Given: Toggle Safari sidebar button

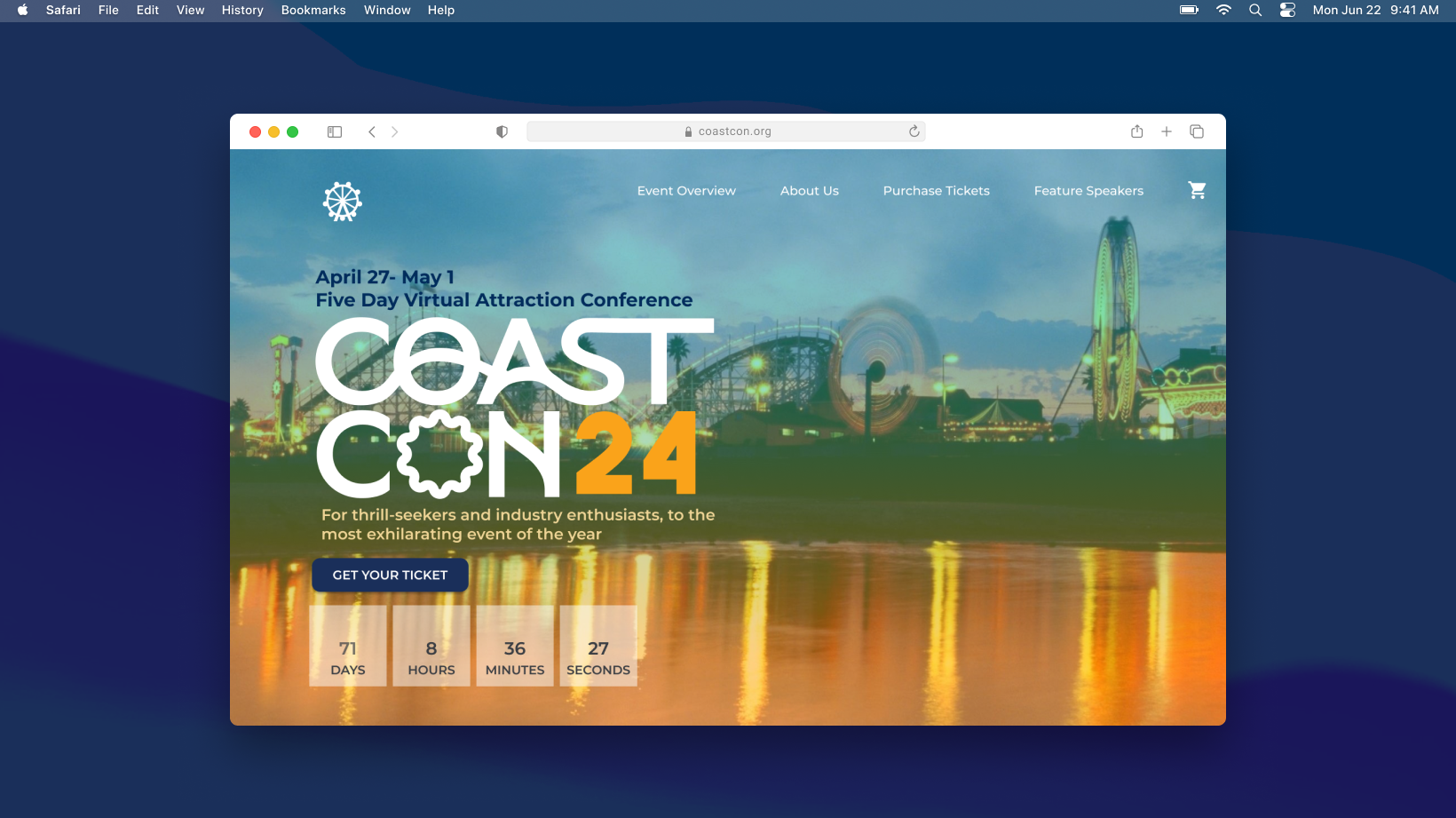Looking at the screenshot, I should 335,131.
